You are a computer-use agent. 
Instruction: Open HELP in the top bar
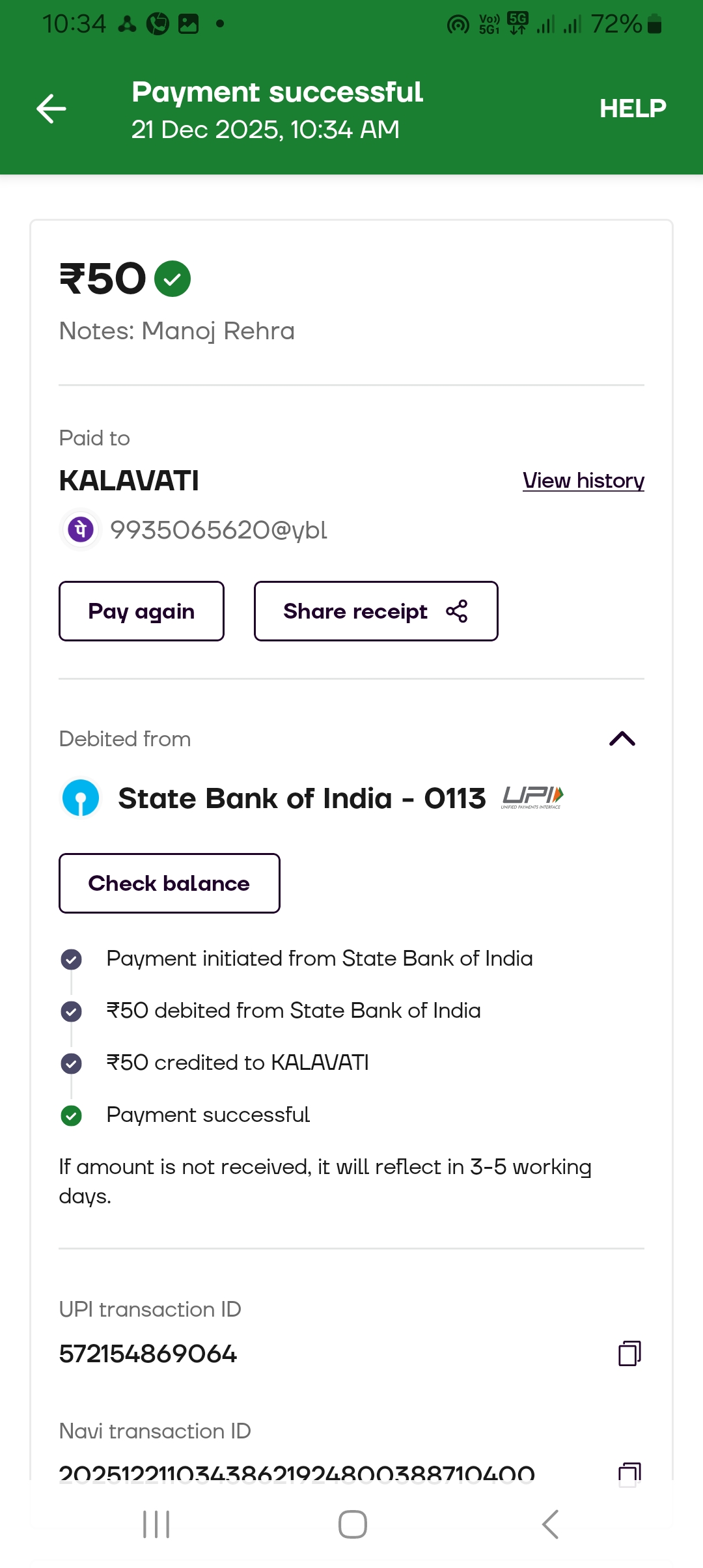[632, 109]
